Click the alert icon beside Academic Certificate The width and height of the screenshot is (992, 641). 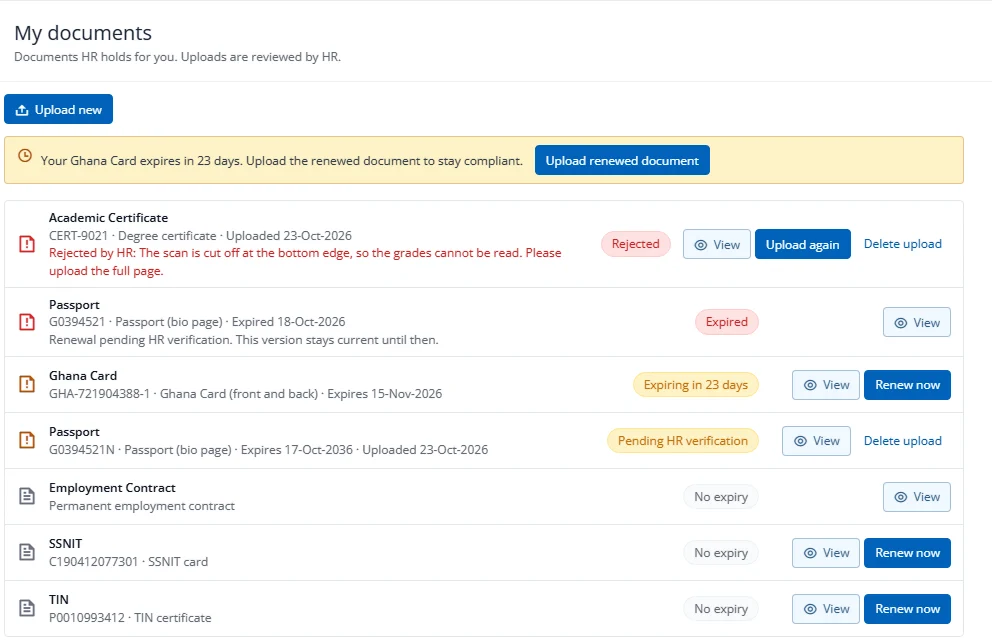point(27,244)
